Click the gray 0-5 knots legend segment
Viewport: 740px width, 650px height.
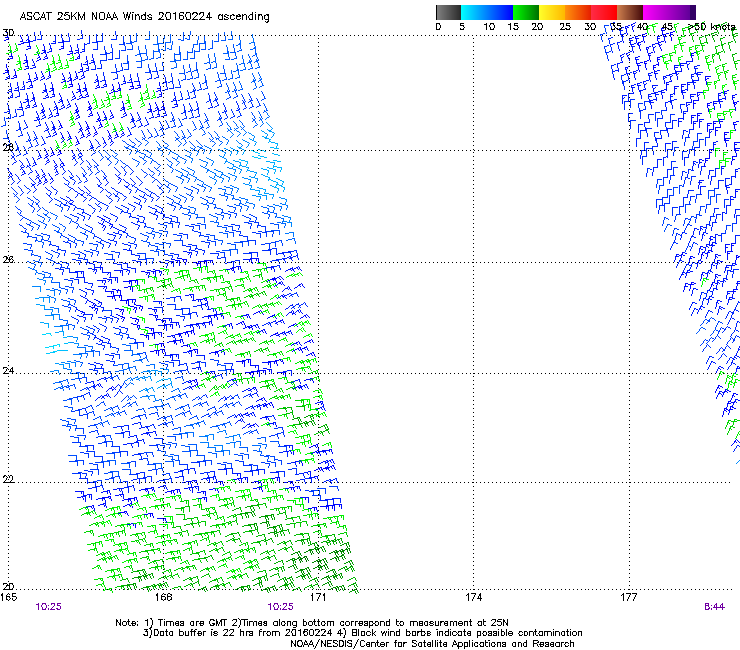[x=448, y=12]
